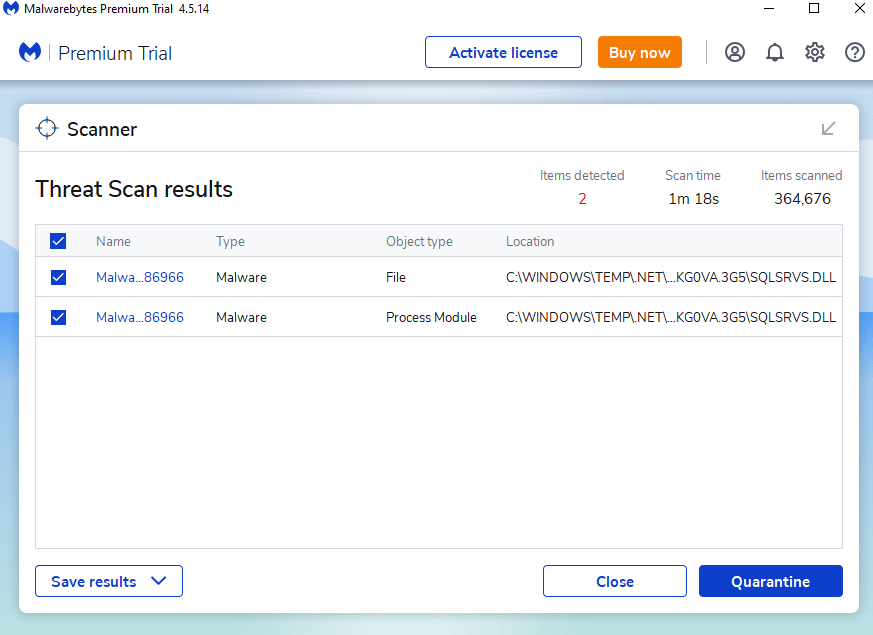
Task: Click the items detected count 2
Action: click(582, 199)
